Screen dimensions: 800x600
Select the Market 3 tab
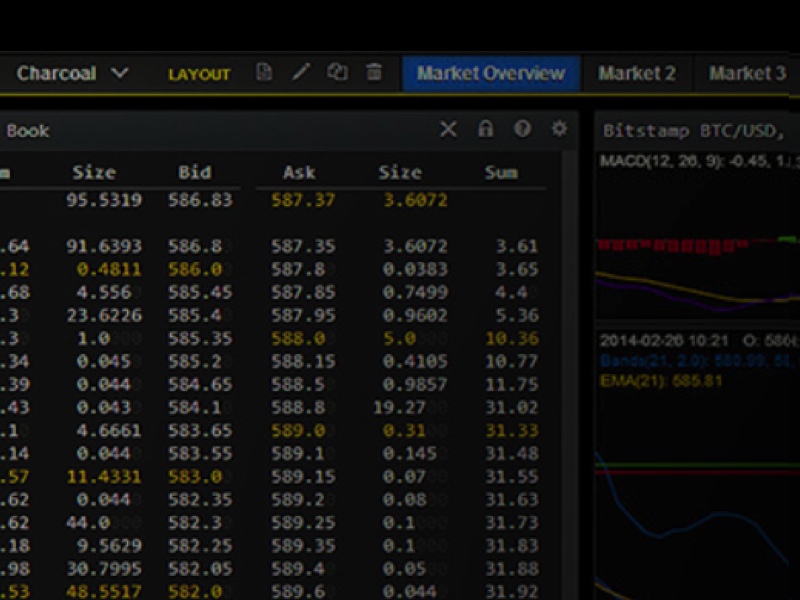point(747,73)
